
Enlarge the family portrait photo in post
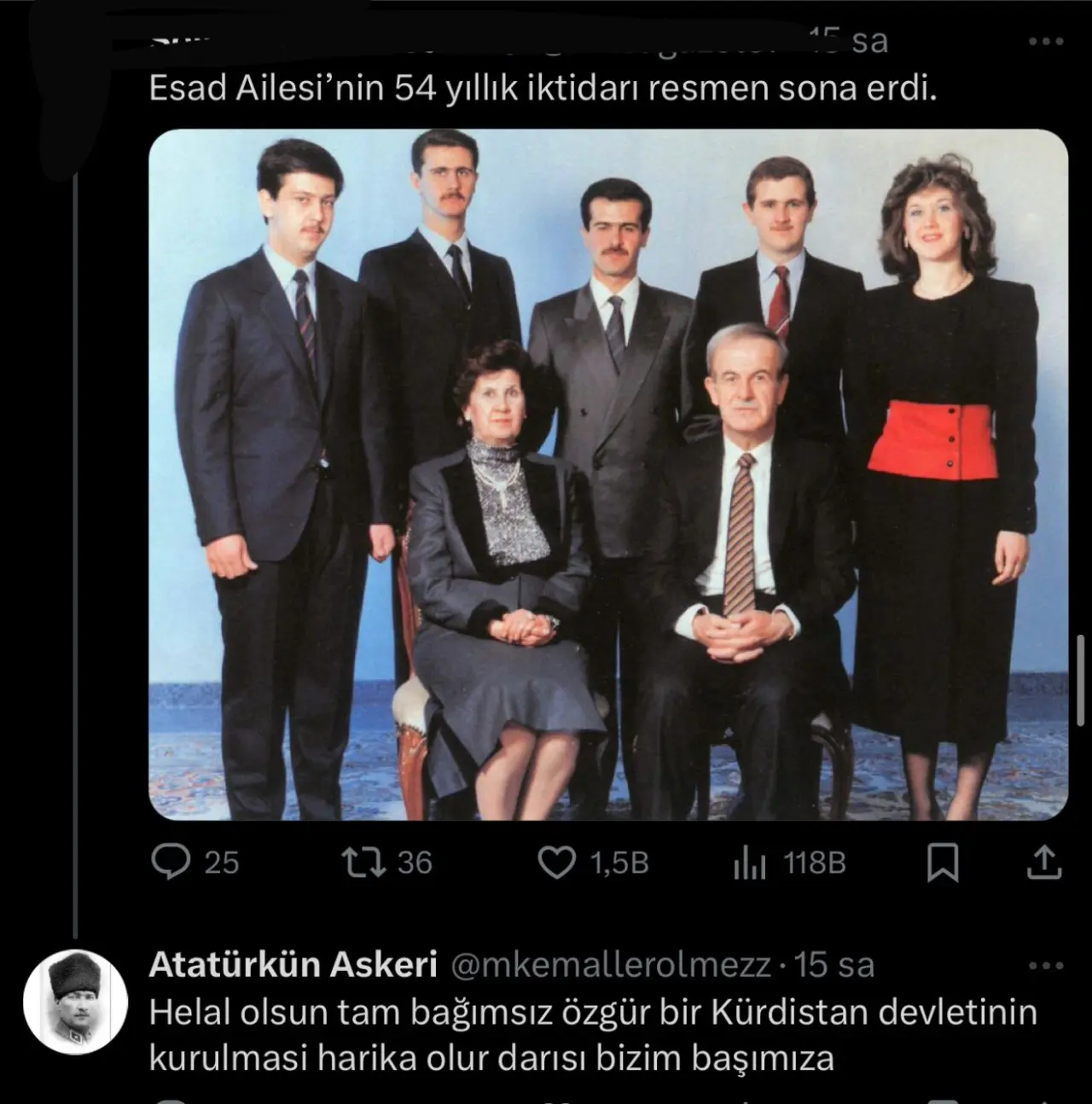608,474
